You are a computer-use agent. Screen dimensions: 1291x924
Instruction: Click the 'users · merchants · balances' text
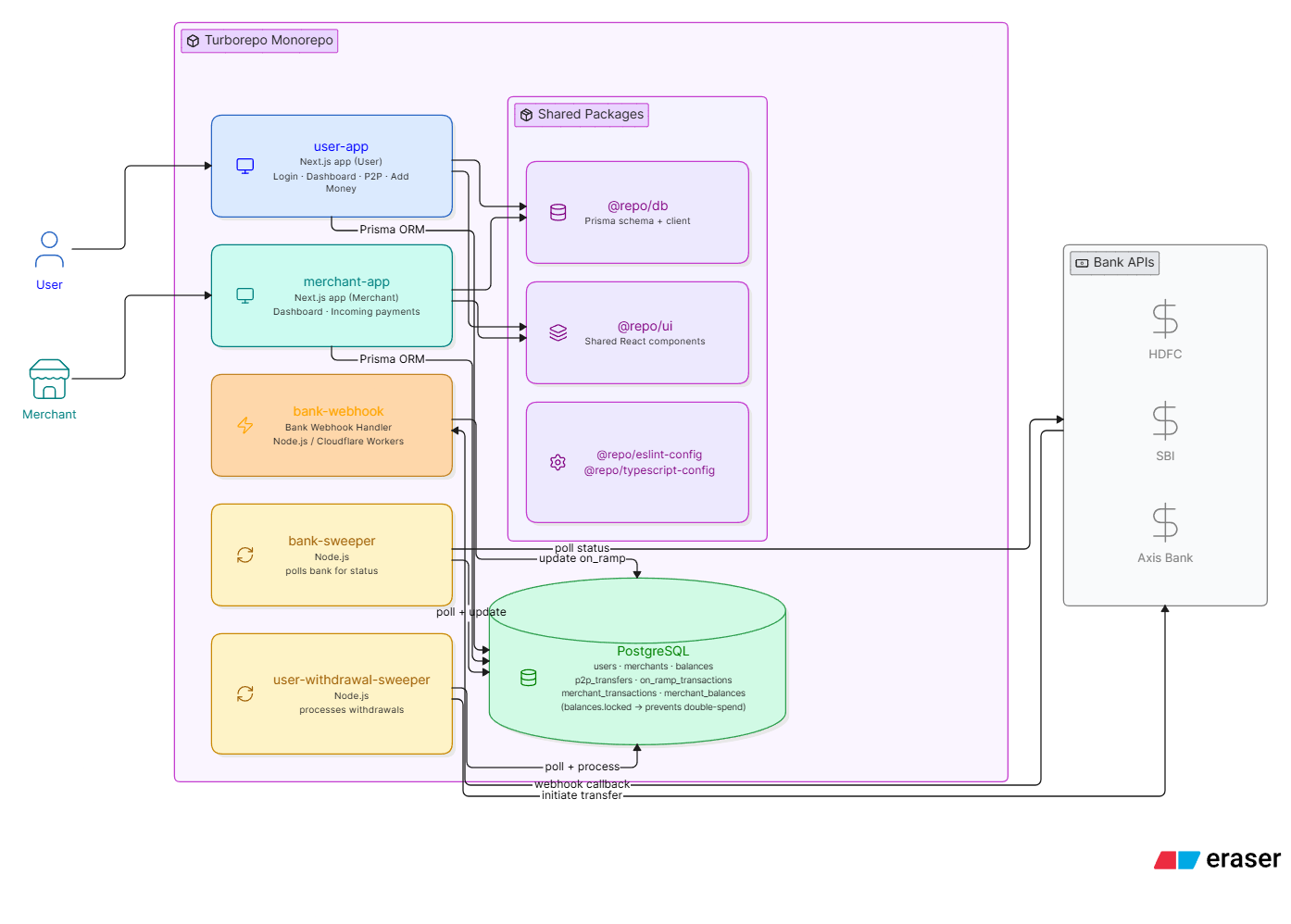(x=653, y=667)
